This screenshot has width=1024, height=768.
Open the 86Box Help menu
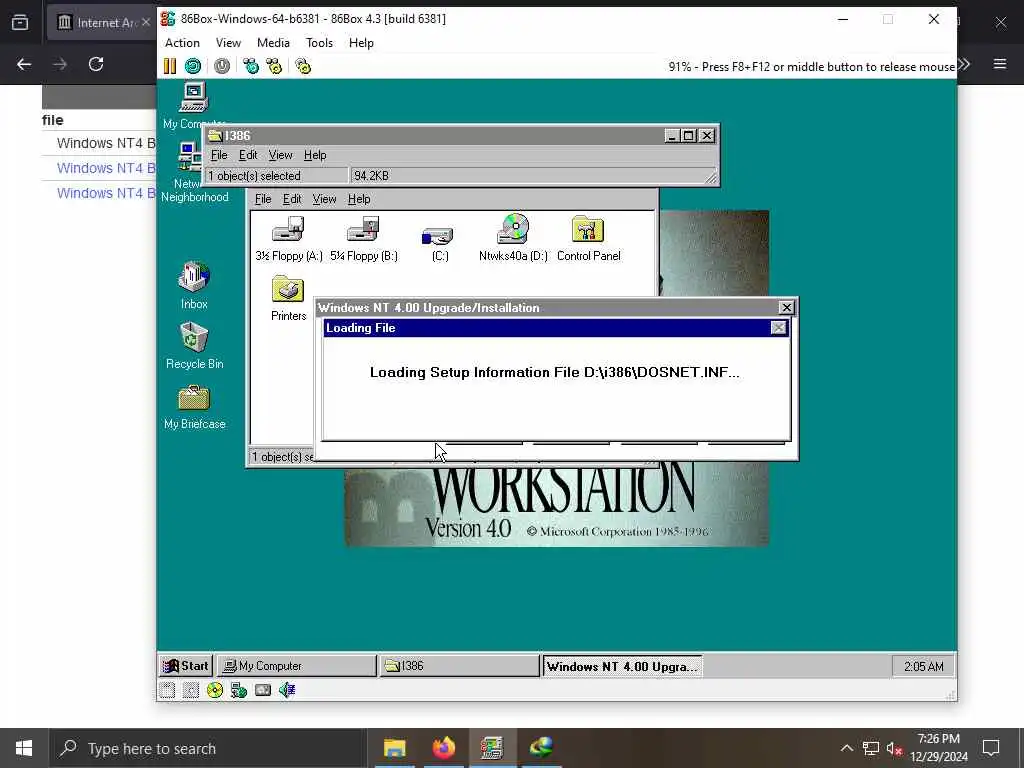click(361, 42)
